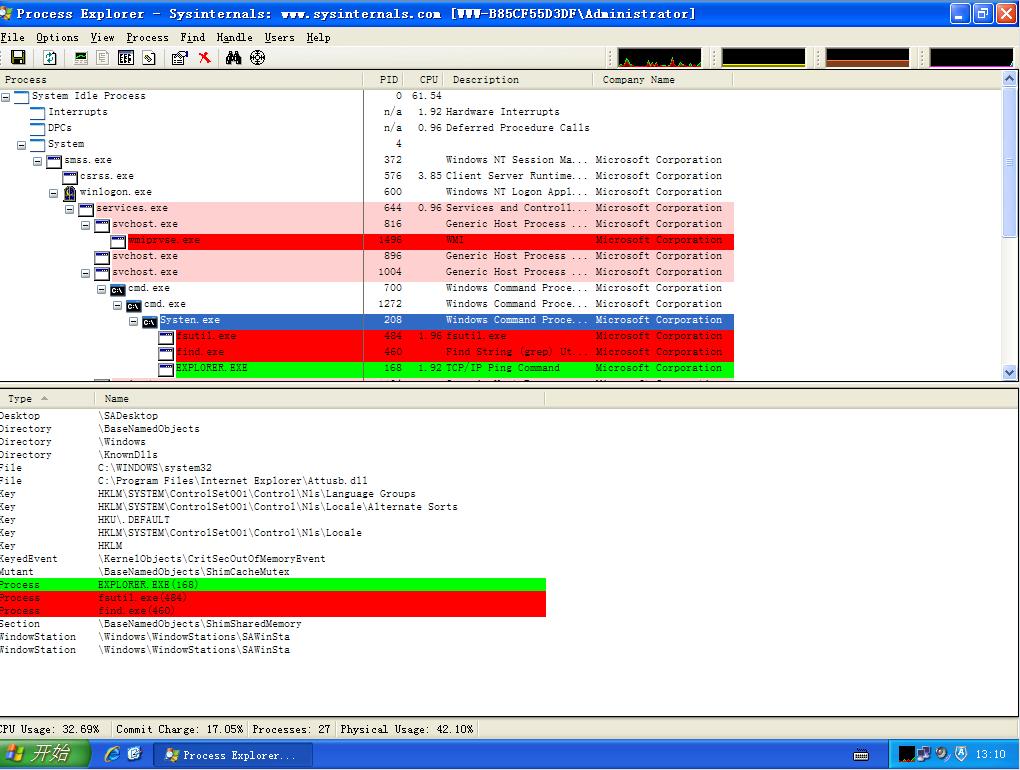The image size is (1020, 770).
Task: Open the Properties toolbar icon
Action: [x=180, y=58]
